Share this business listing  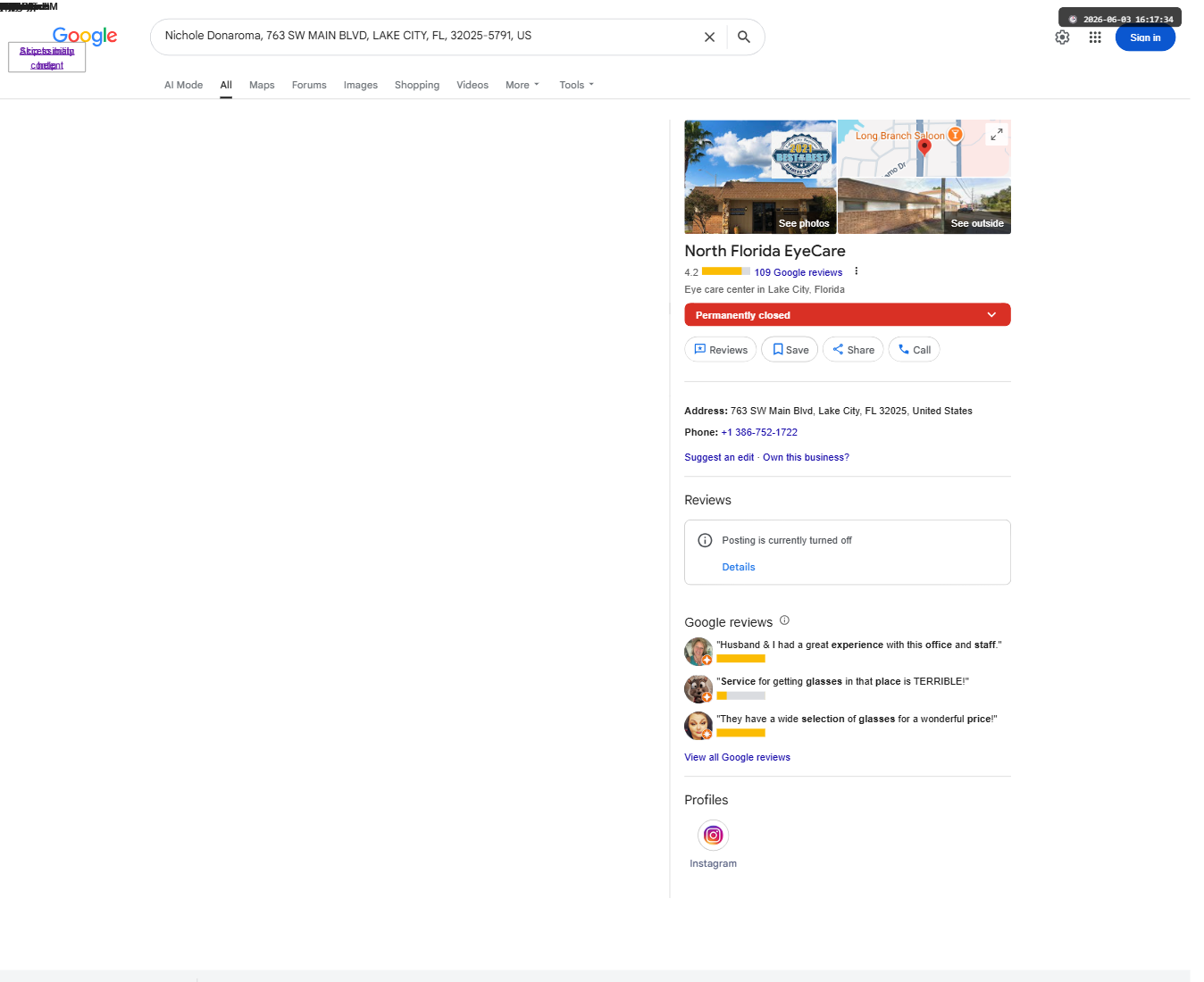click(853, 350)
